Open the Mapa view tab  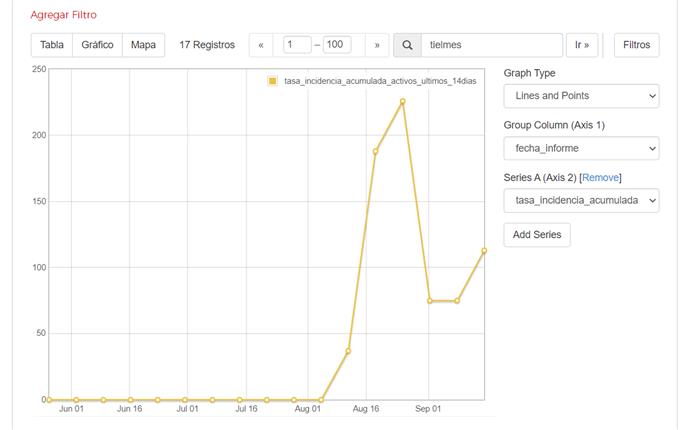pyautogui.click(x=143, y=45)
